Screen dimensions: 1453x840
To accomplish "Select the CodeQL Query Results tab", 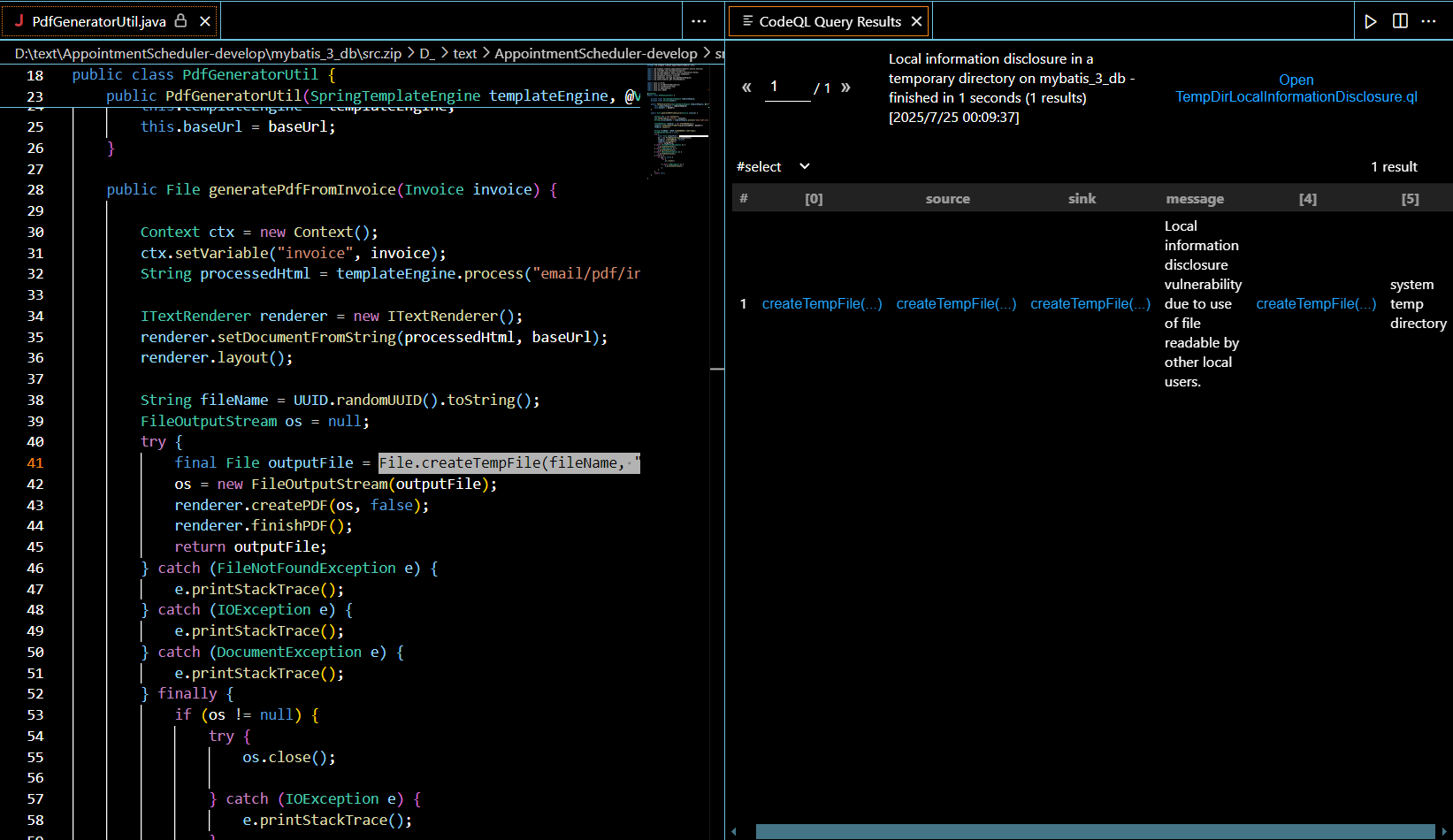I will 830,21.
